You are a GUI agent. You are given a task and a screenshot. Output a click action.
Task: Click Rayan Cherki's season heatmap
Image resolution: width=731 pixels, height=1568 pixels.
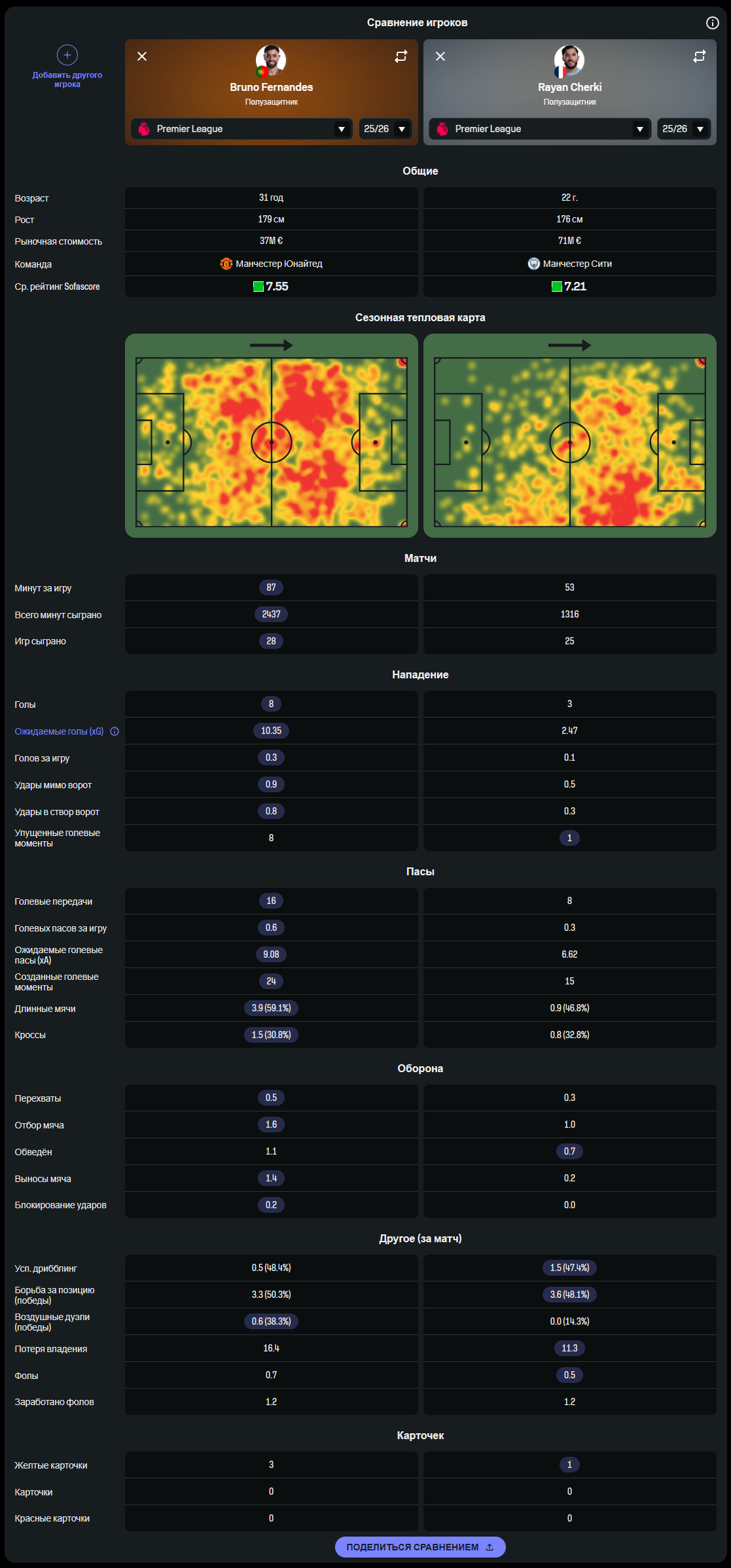pos(569,436)
